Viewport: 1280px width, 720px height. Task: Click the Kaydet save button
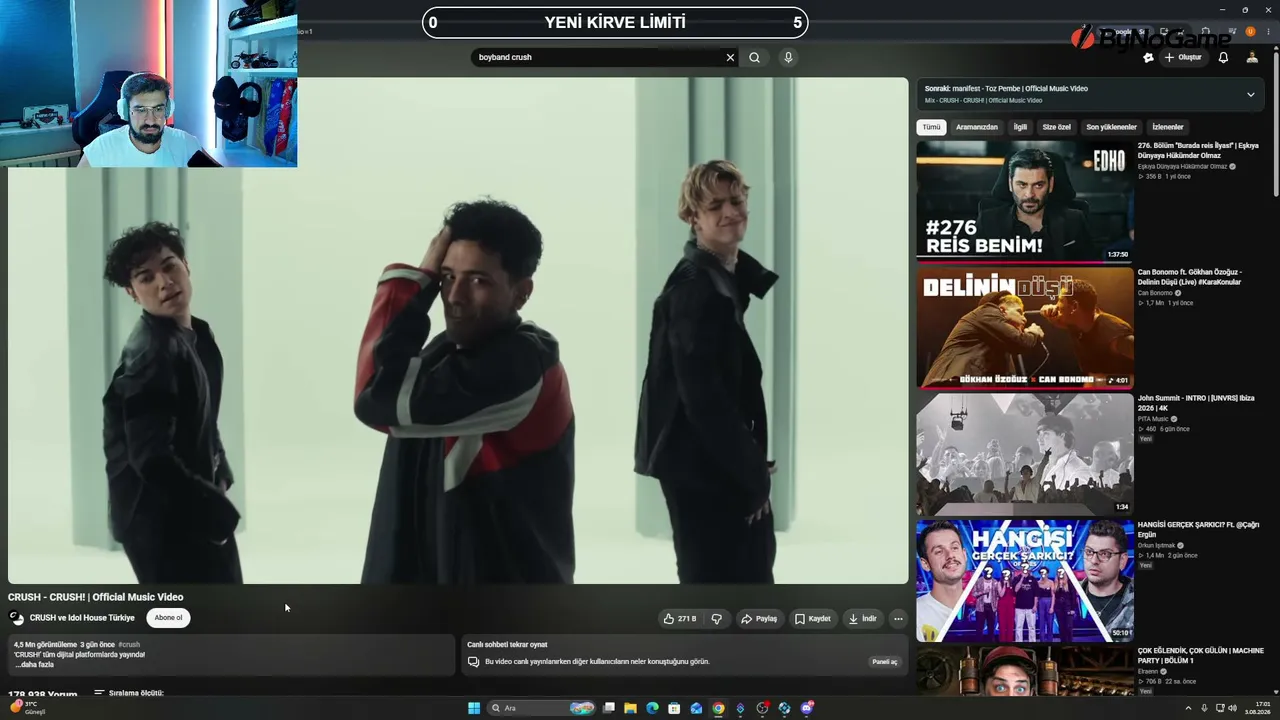813,619
